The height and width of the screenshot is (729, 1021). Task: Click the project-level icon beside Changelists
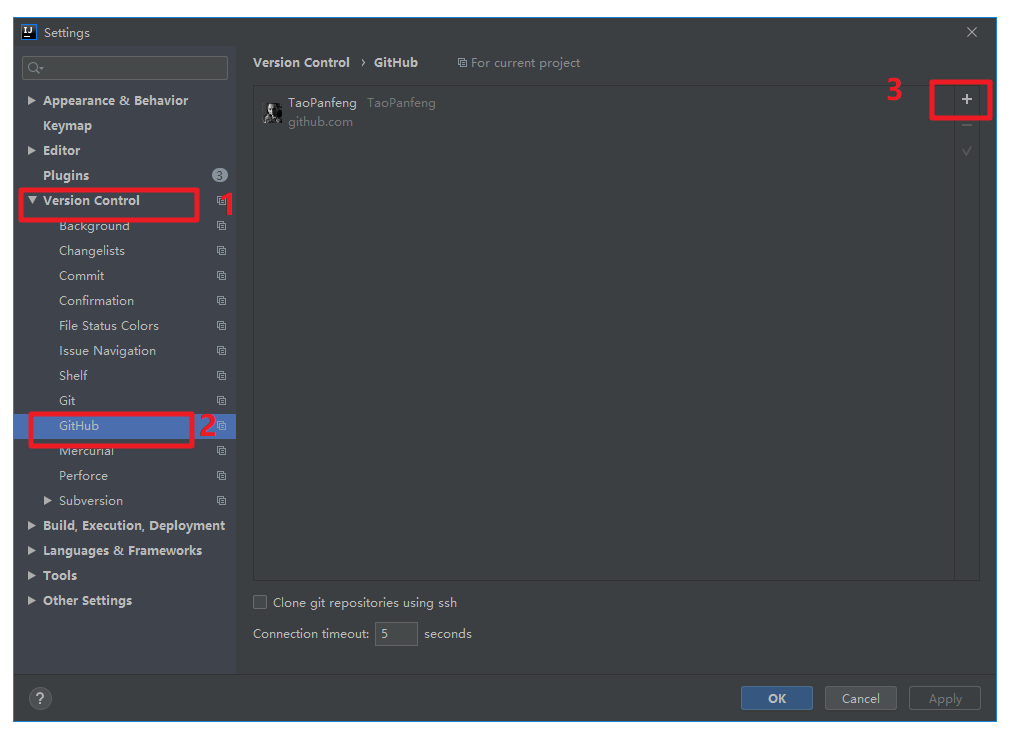click(221, 251)
